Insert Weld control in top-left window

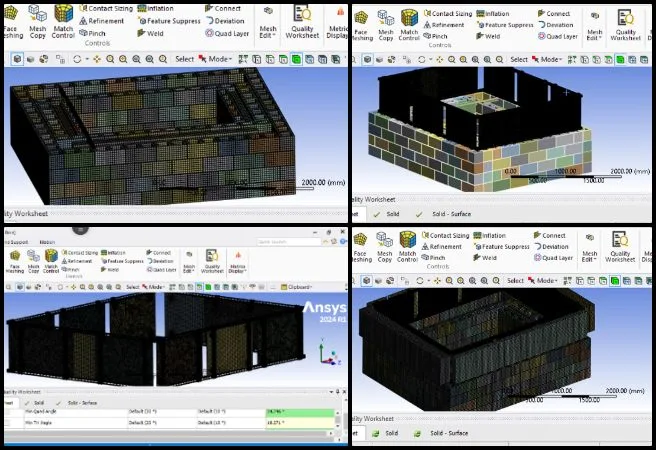click(151, 33)
